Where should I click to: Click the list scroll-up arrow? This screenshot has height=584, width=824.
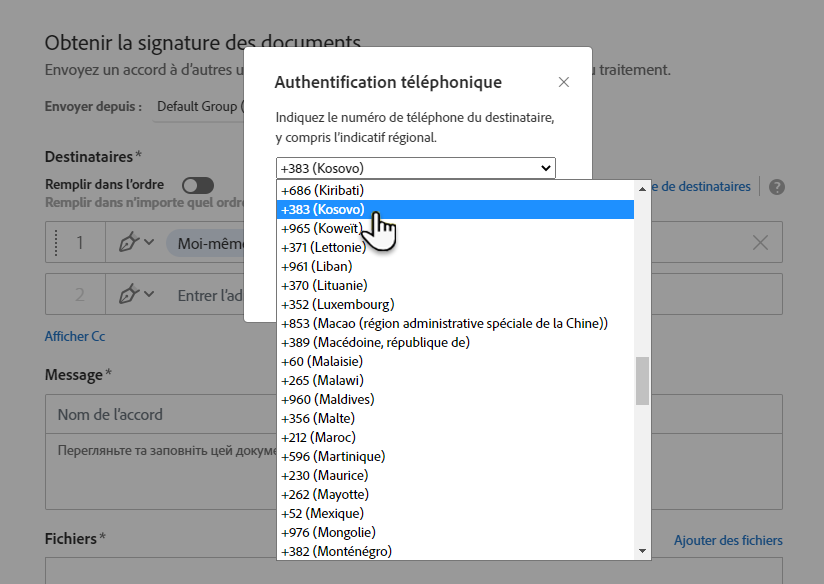642,188
